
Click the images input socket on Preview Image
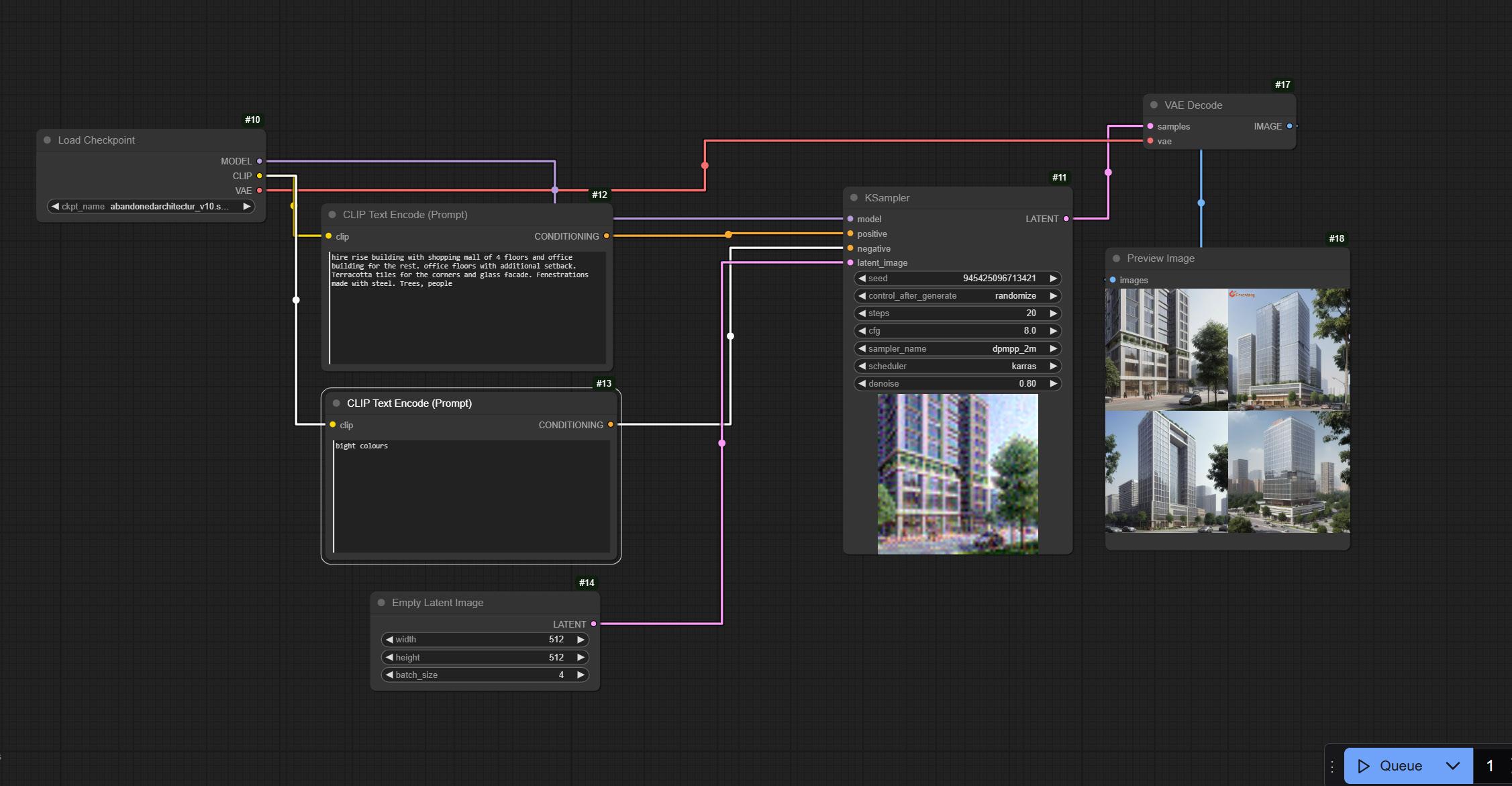click(x=1113, y=280)
